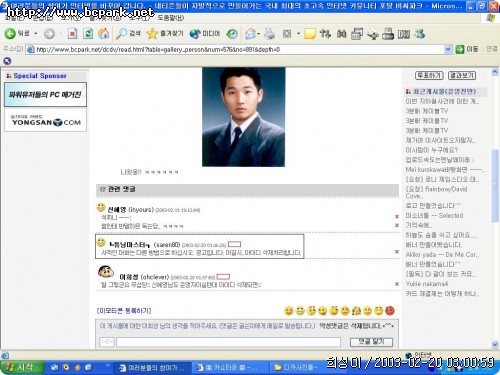Screen dimensions: 500x375
Task: Switch to the '여러분들의 참여가' taskbar window
Action: [x=153, y=368]
